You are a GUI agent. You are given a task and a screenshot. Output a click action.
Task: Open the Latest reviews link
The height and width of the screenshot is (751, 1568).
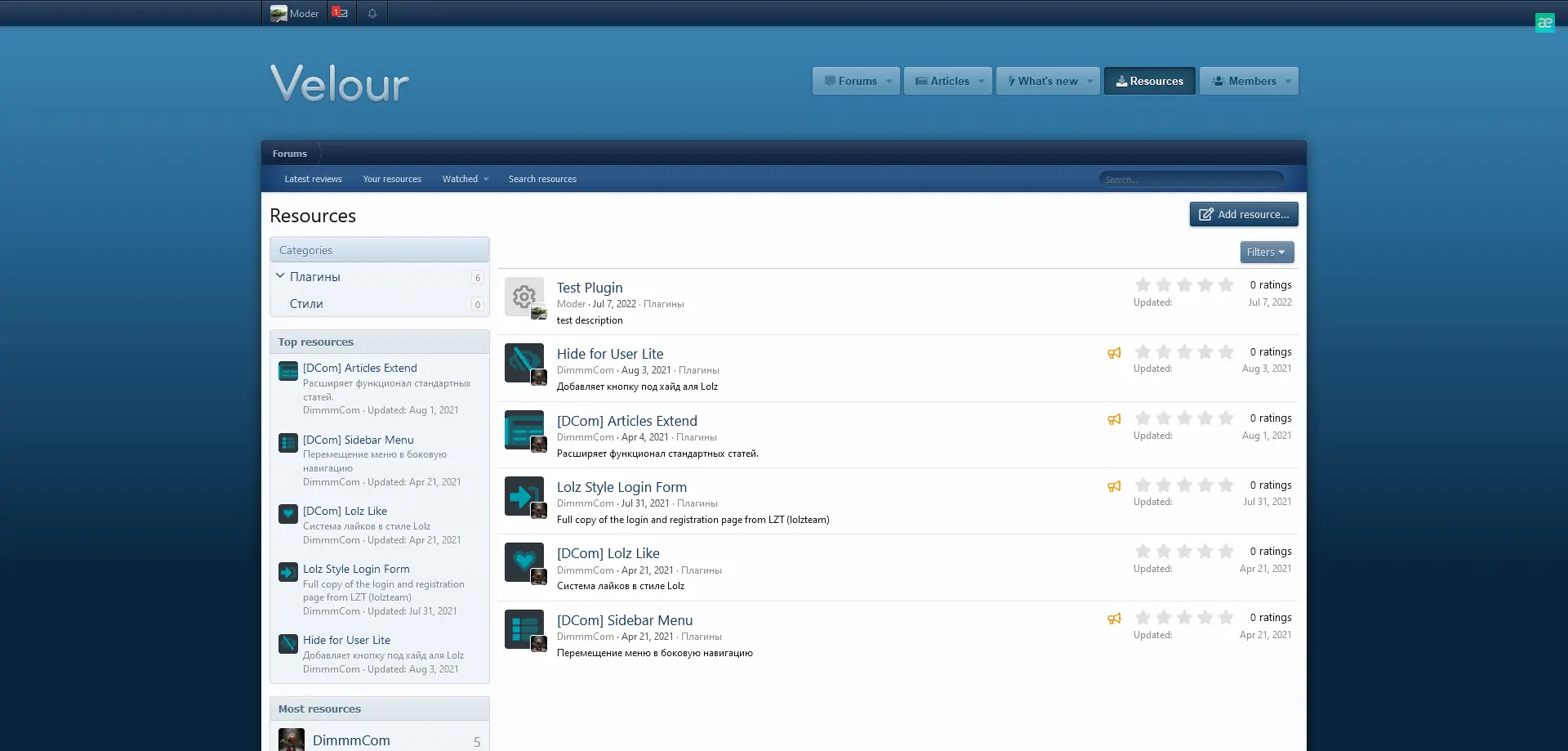313,179
